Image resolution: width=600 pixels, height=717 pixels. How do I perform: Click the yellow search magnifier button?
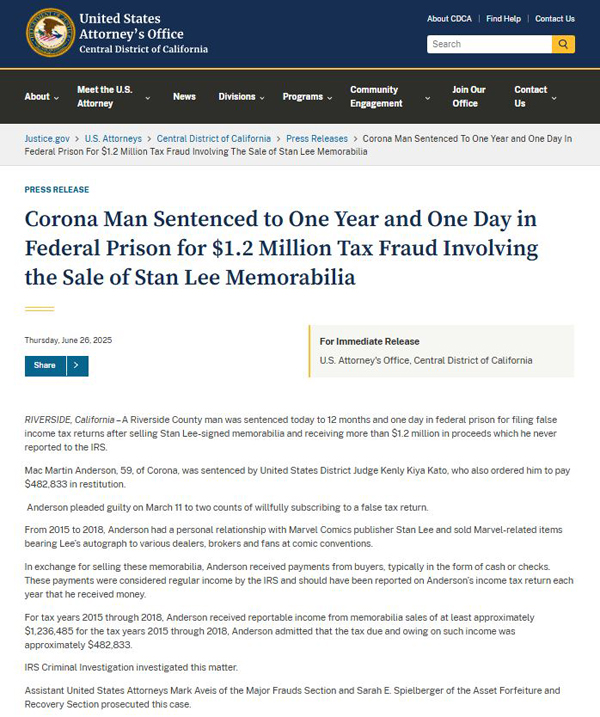pos(563,44)
